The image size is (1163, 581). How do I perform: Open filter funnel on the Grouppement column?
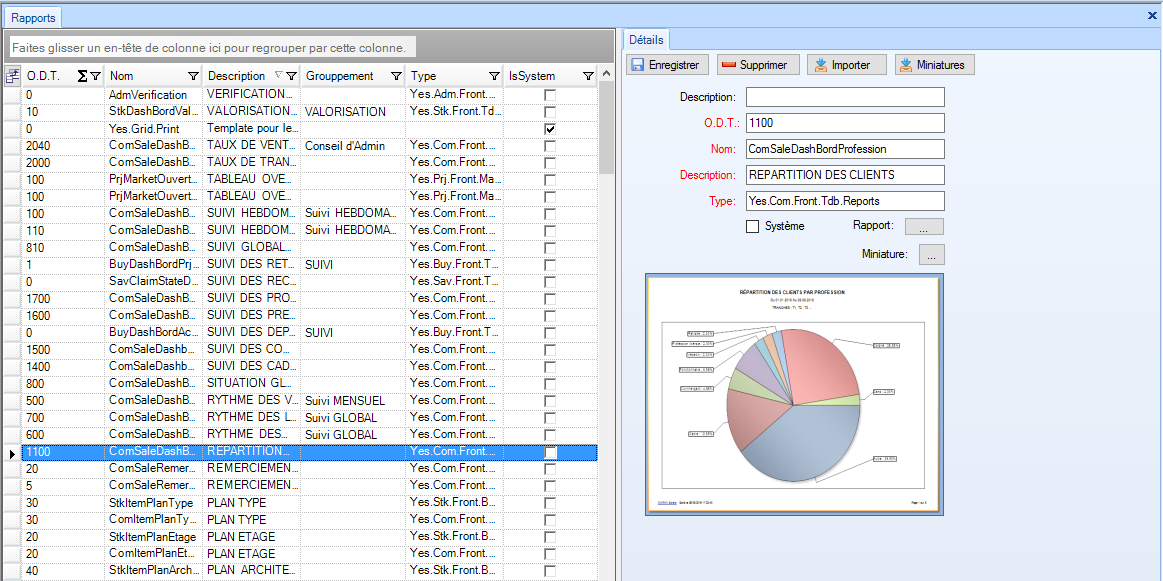tap(396, 76)
